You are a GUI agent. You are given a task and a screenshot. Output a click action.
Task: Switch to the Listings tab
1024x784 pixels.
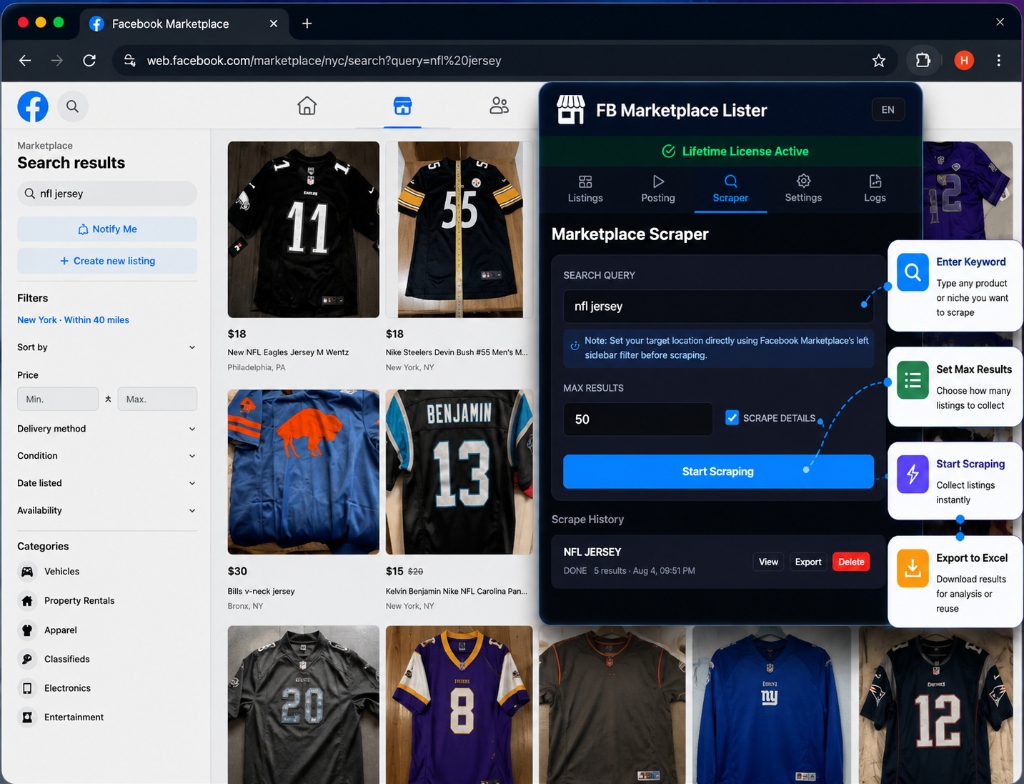click(x=585, y=189)
